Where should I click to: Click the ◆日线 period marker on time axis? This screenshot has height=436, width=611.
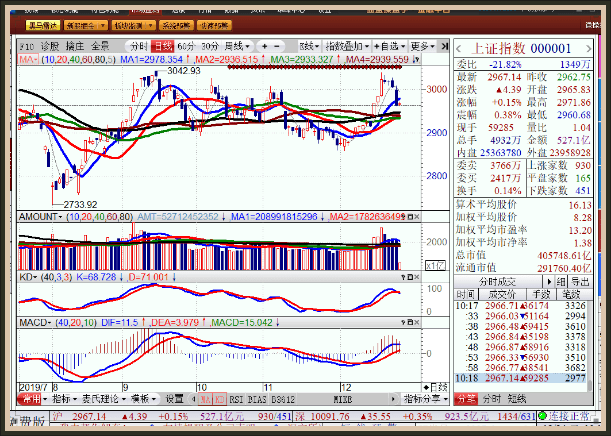[435, 387]
